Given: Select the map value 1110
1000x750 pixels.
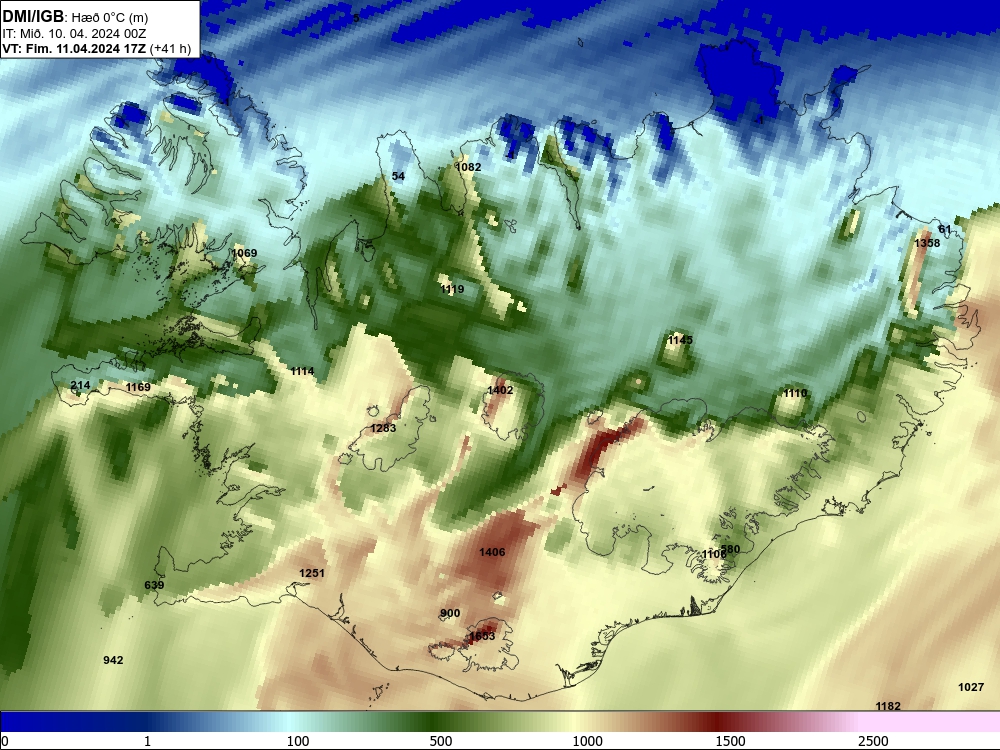Looking at the screenshot, I should pyautogui.click(x=795, y=393).
